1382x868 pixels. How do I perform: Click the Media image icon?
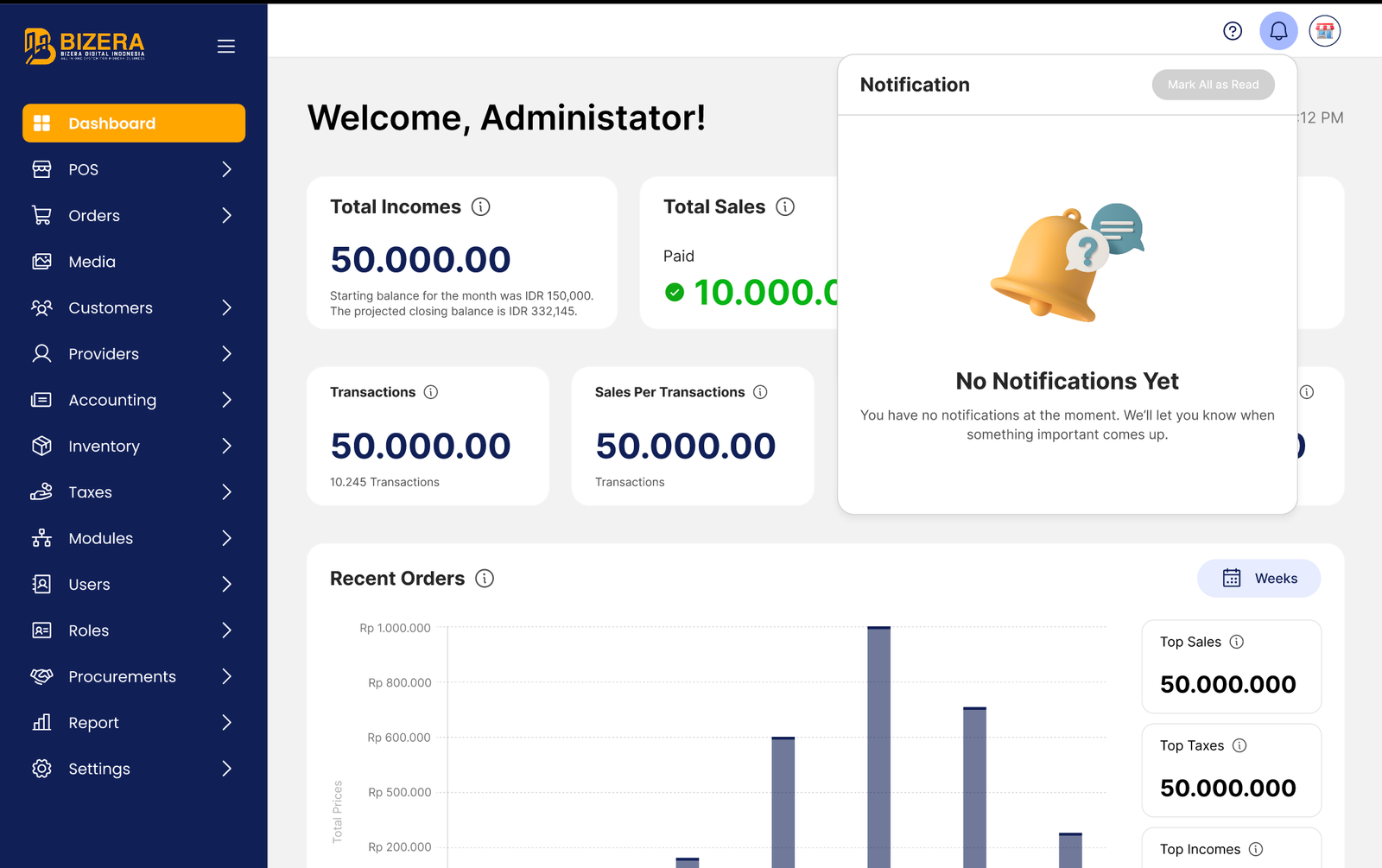pos(41,262)
